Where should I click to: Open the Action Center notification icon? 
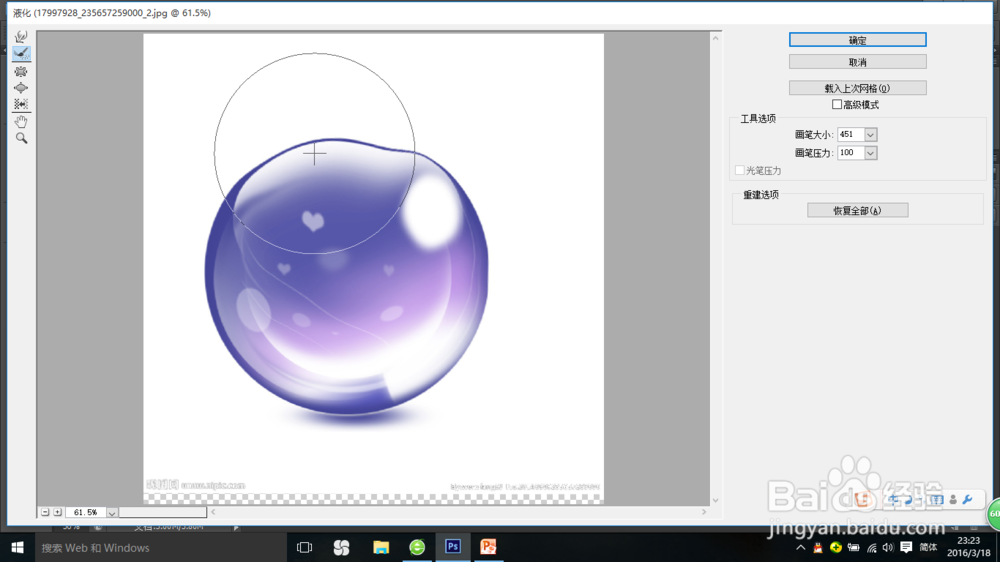coord(906,547)
